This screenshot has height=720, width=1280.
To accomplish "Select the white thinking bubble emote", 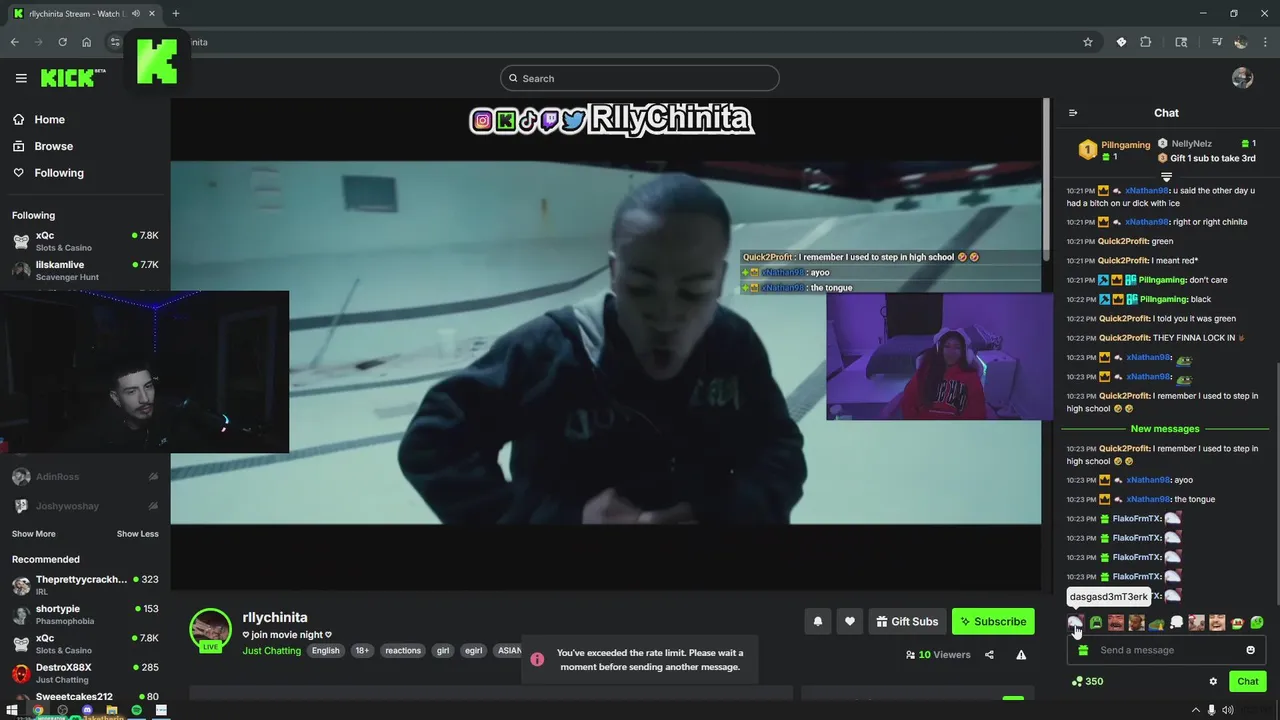I will 1177,623.
